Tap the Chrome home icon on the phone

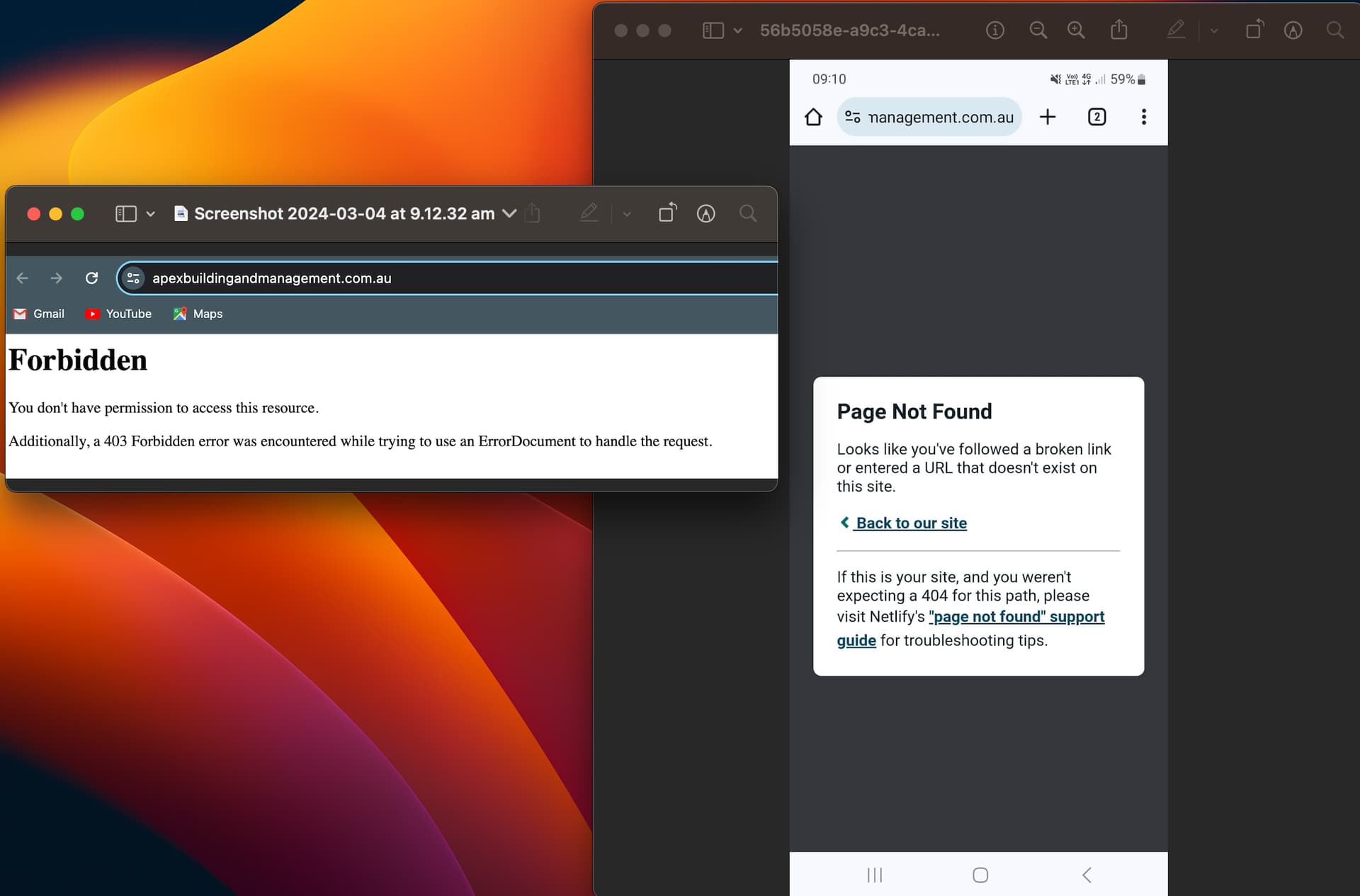[x=813, y=117]
